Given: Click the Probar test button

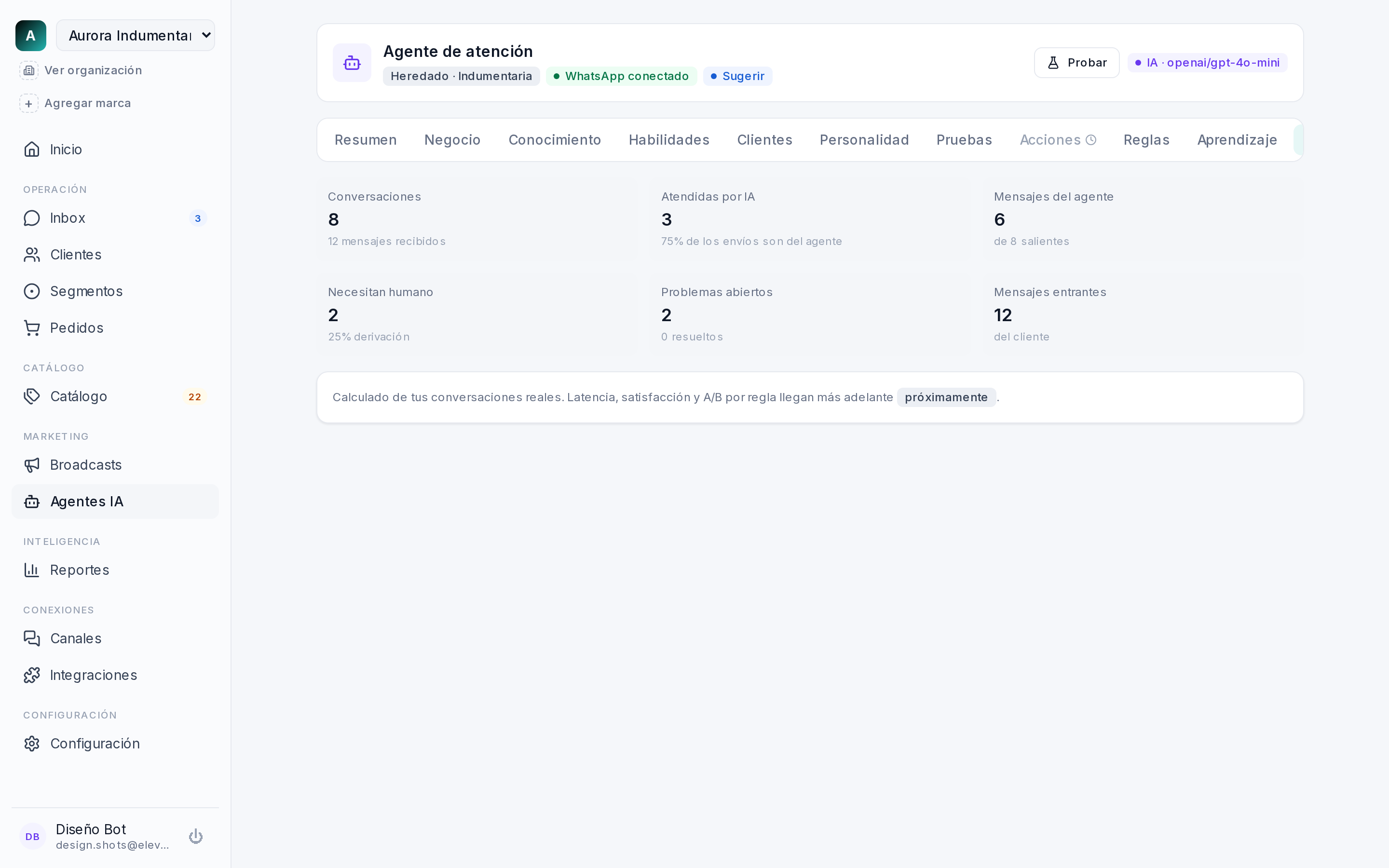Looking at the screenshot, I should click(1077, 63).
